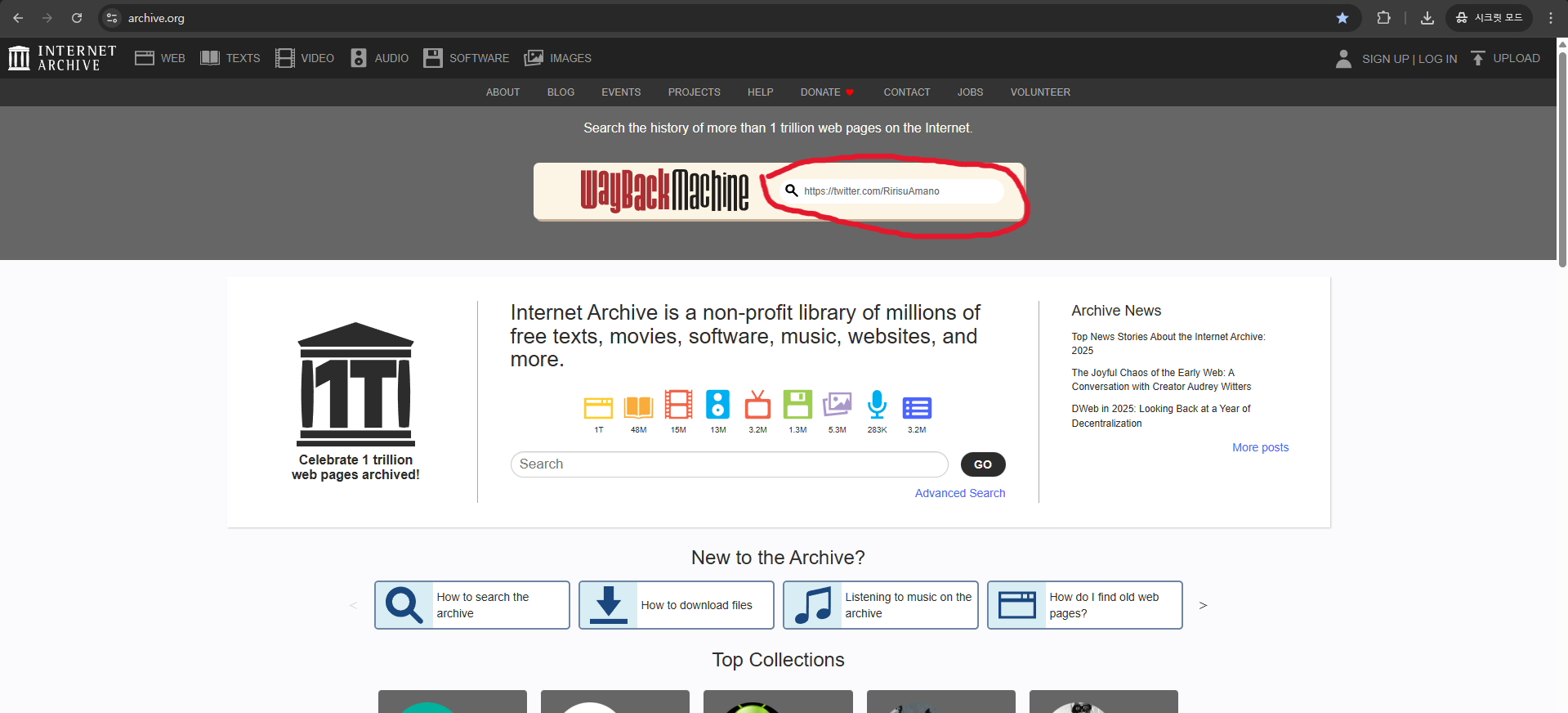Select the blue audio icon (13M)
Image resolution: width=1568 pixels, height=713 pixels.
(x=718, y=405)
